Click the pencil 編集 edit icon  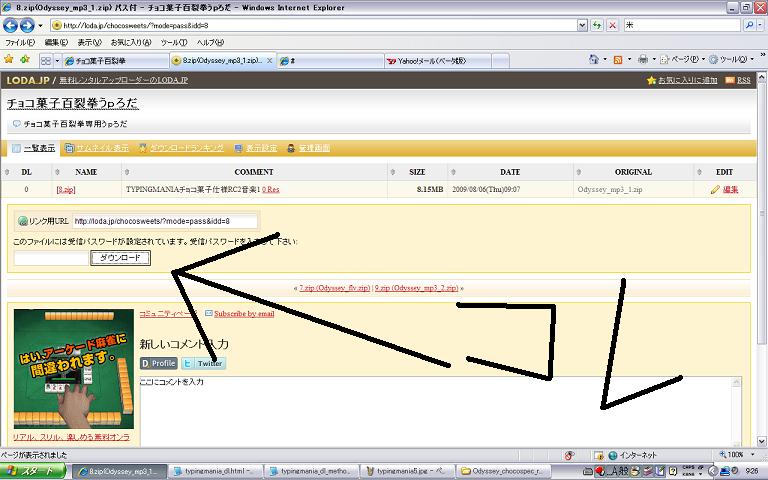pos(715,189)
